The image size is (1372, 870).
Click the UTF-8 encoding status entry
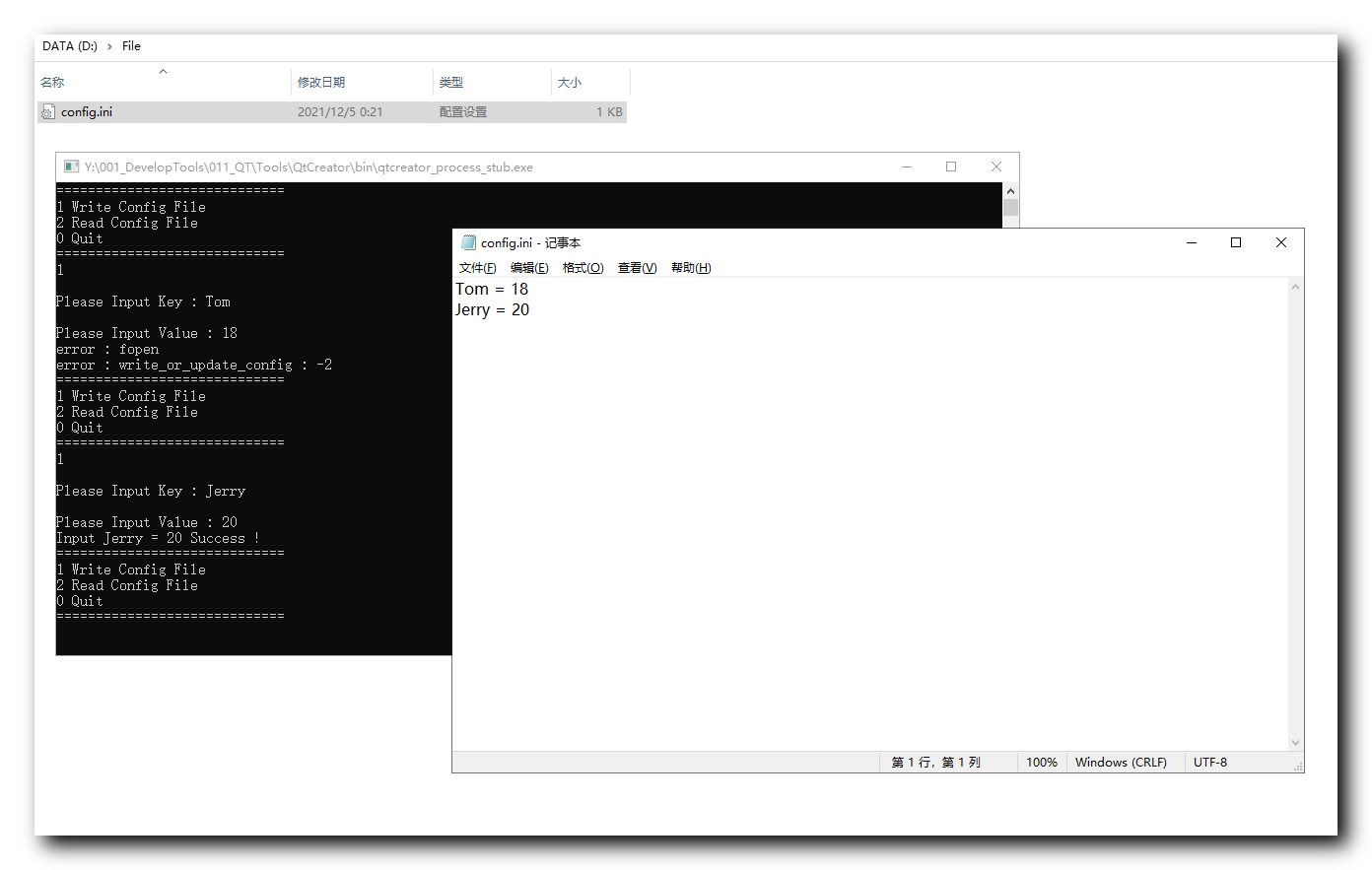click(1210, 763)
